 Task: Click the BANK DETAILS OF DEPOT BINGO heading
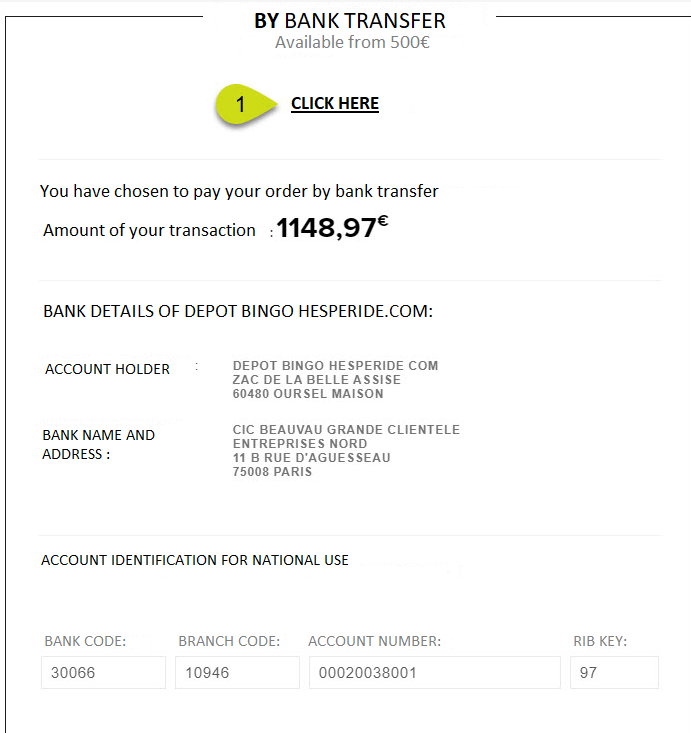tap(238, 311)
